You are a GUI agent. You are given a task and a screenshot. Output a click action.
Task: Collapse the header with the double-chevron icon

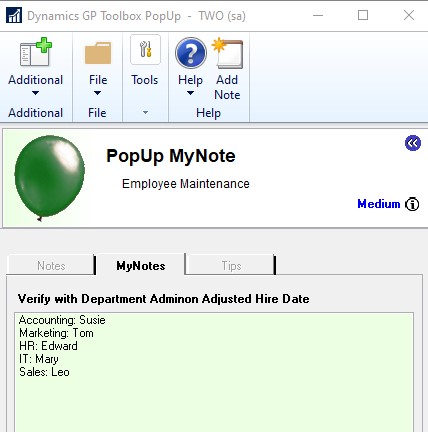pos(413,143)
